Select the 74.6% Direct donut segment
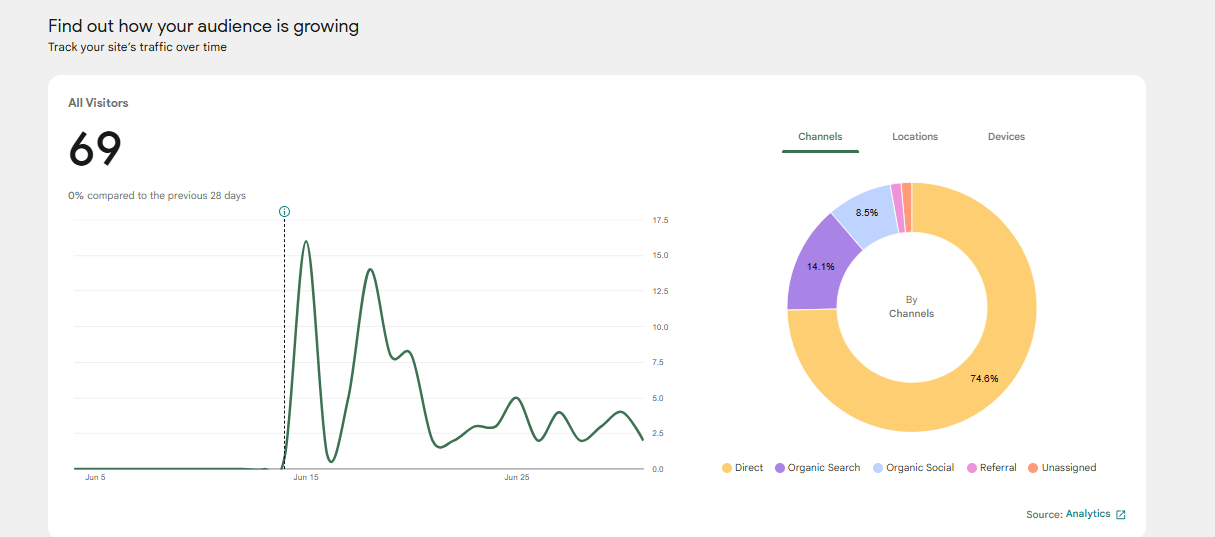The image size is (1215, 537). click(985, 378)
